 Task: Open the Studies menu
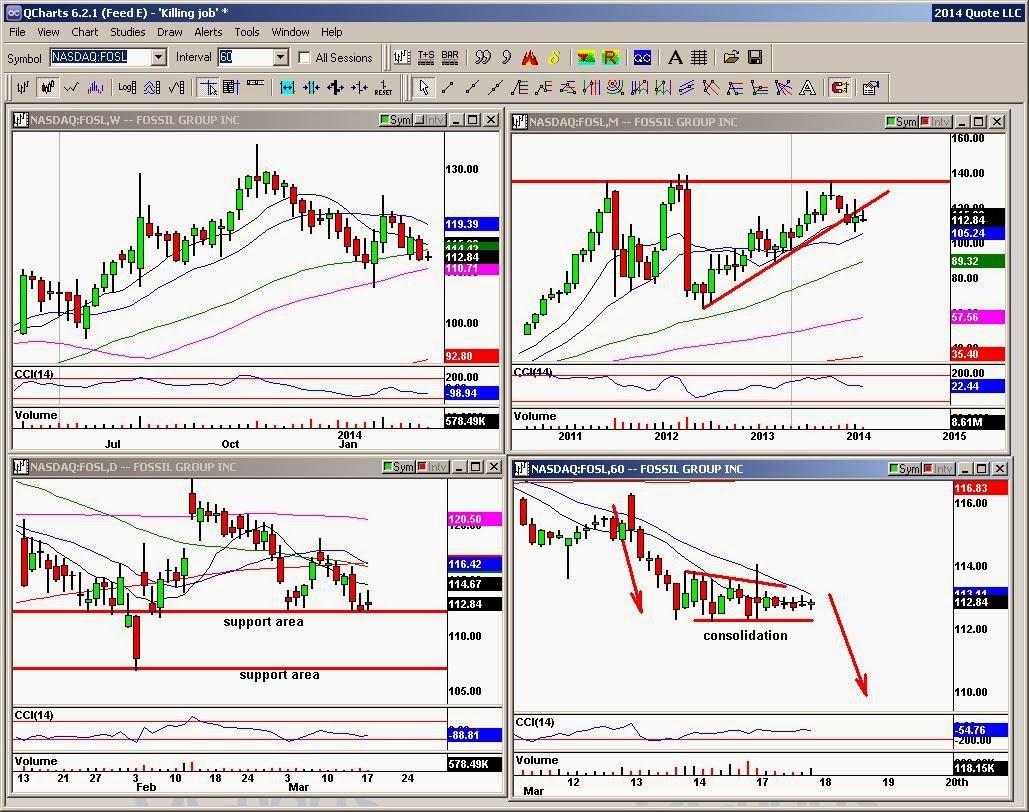pyautogui.click(x=127, y=32)
